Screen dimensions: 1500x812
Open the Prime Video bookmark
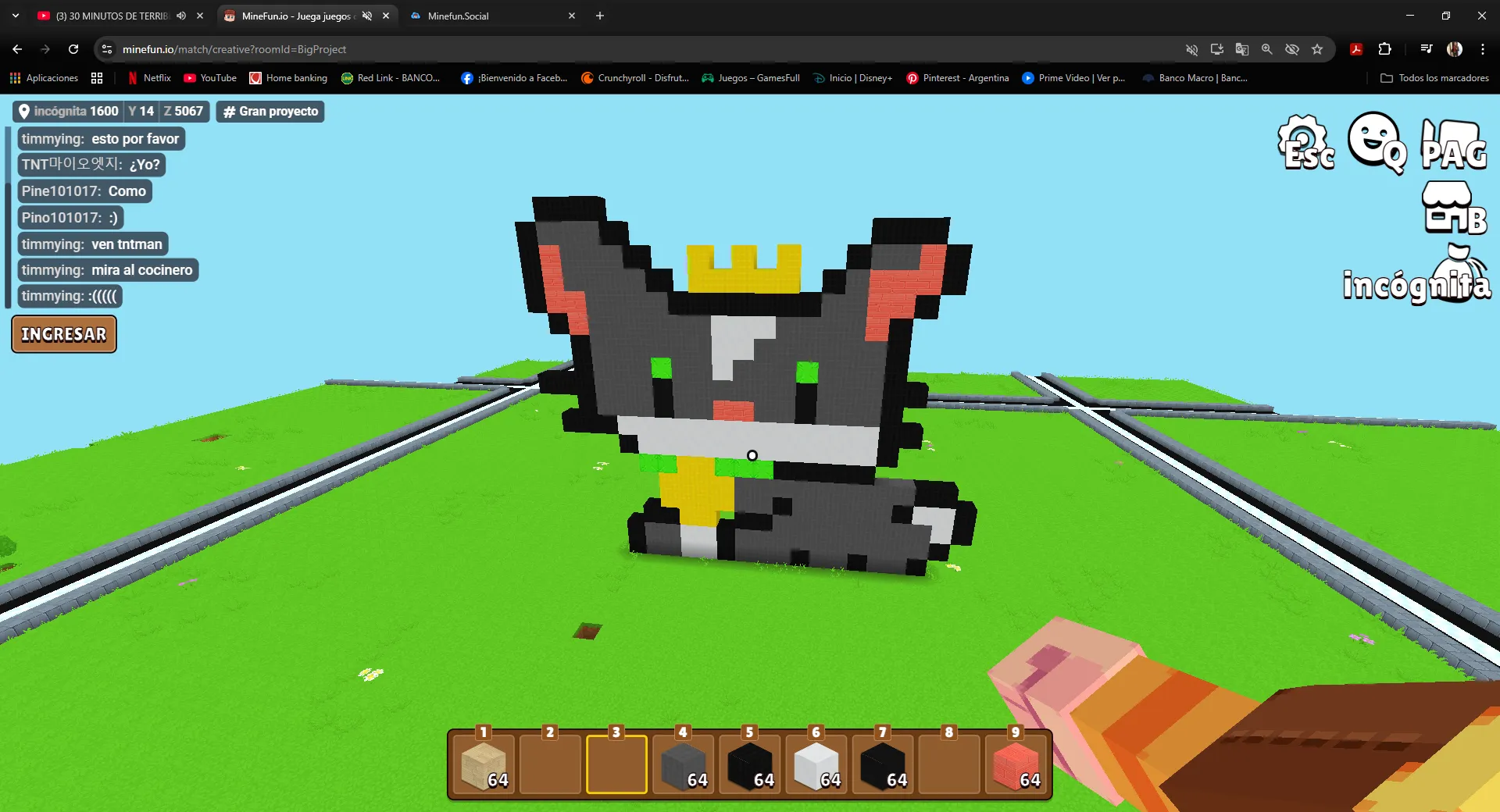(x=1073, y=78)
